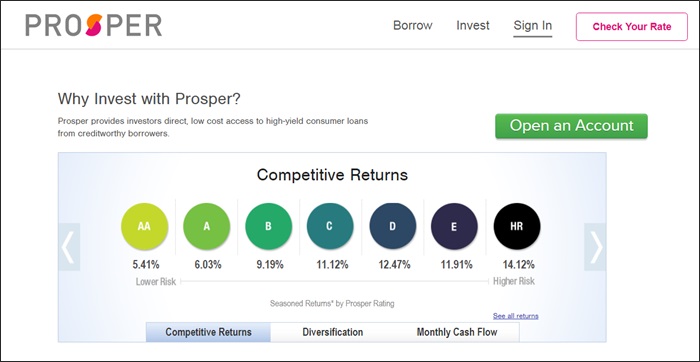Select the dark purple E rating circle

coord(454,226)
